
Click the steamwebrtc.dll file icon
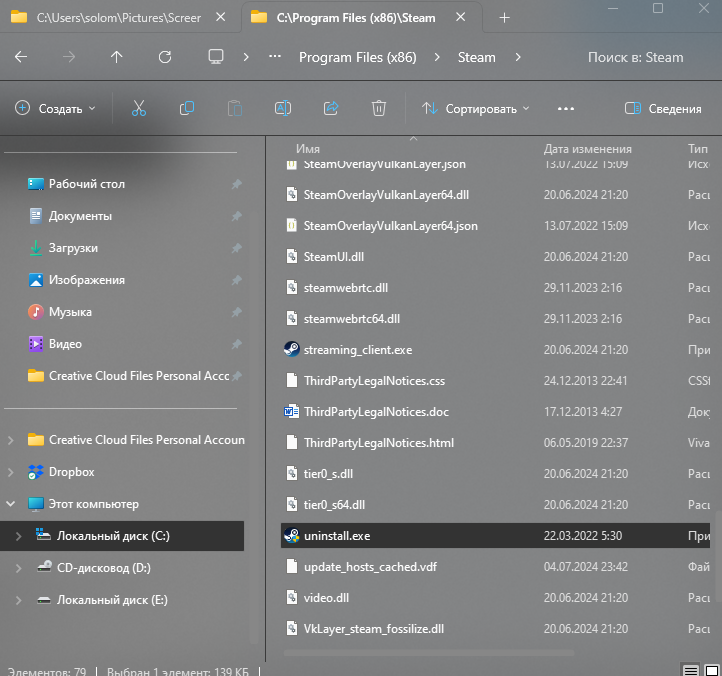291,287
